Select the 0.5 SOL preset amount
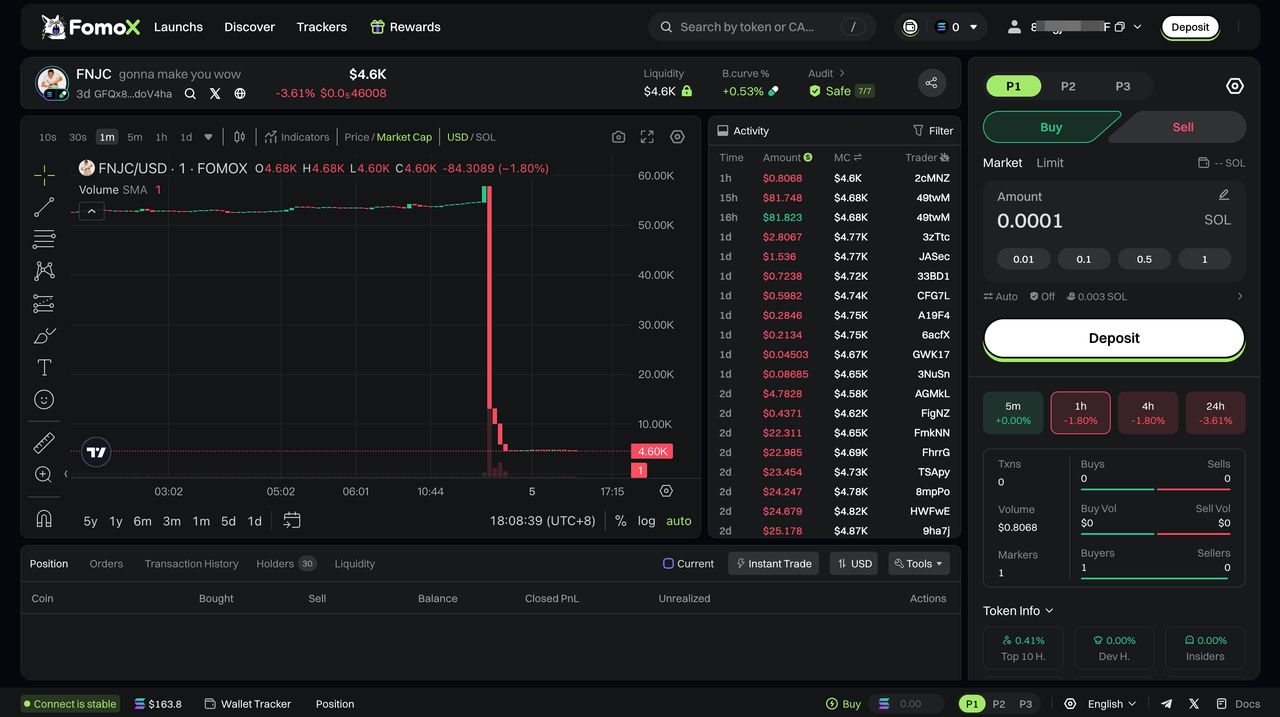 (x=1144, y=259)
